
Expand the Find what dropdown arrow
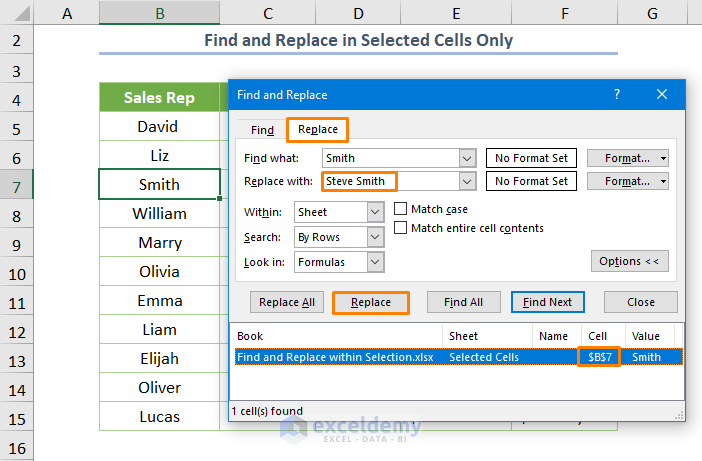(466, 158)
